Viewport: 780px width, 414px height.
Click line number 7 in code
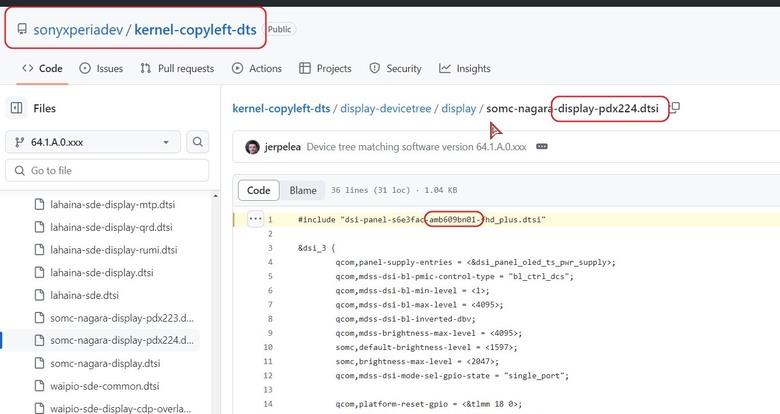coord(270,305)
